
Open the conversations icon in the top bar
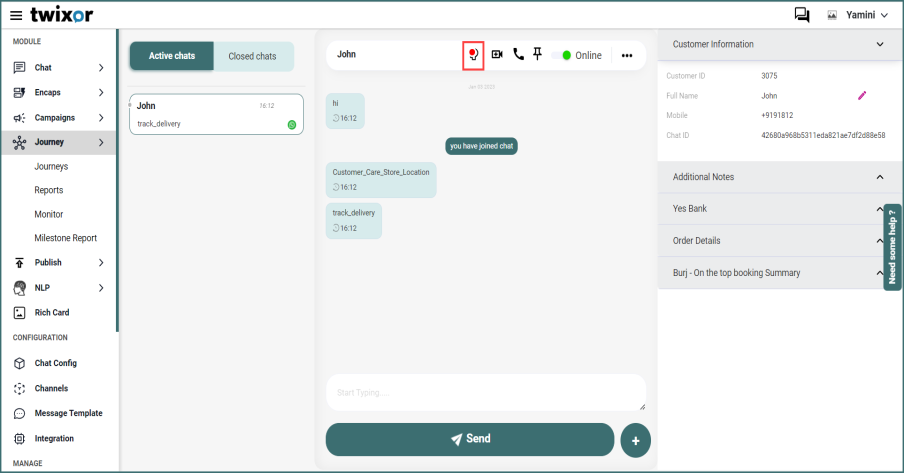pos(801,15)
